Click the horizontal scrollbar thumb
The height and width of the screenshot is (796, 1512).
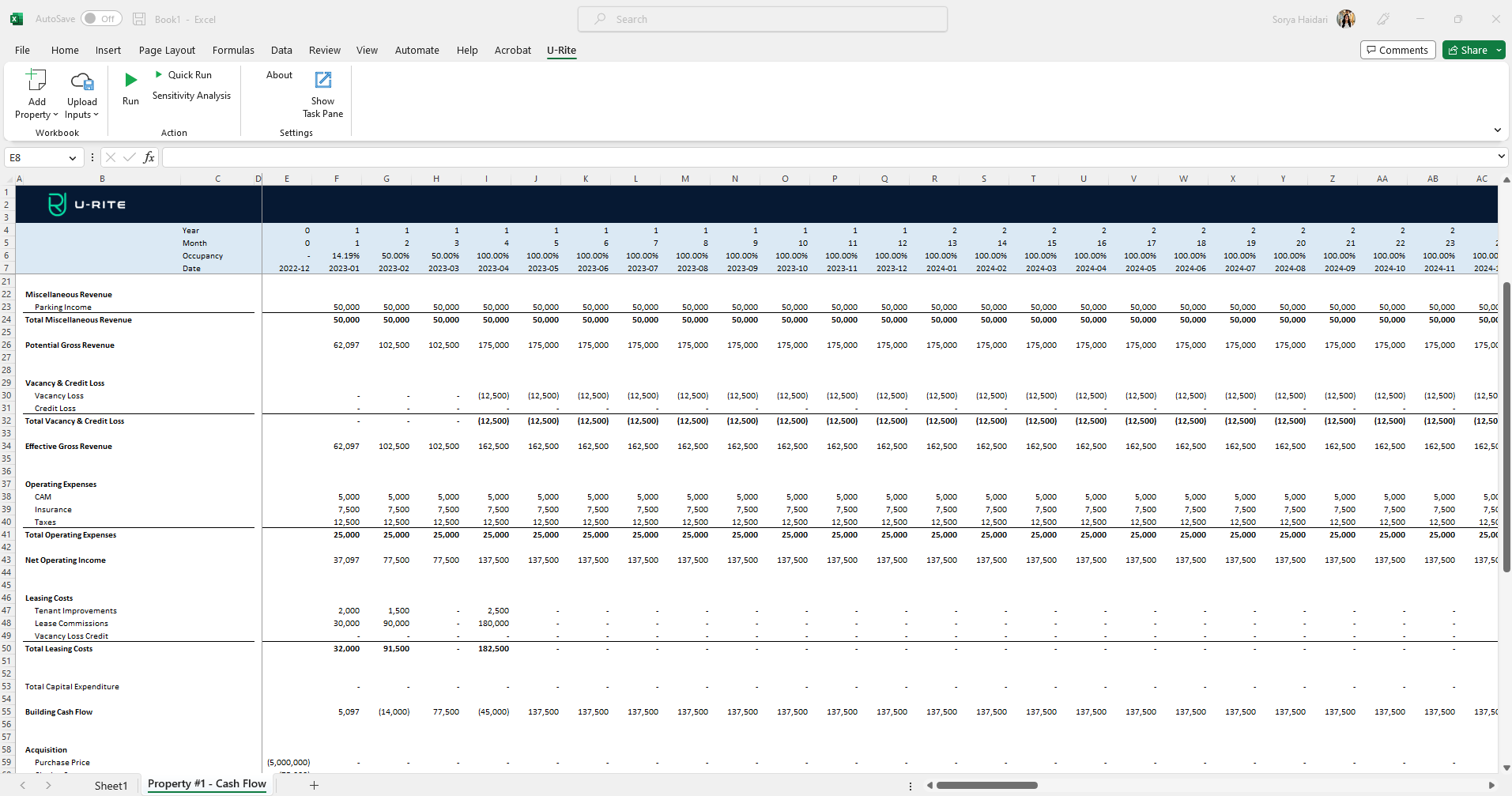tap(986, 785)
